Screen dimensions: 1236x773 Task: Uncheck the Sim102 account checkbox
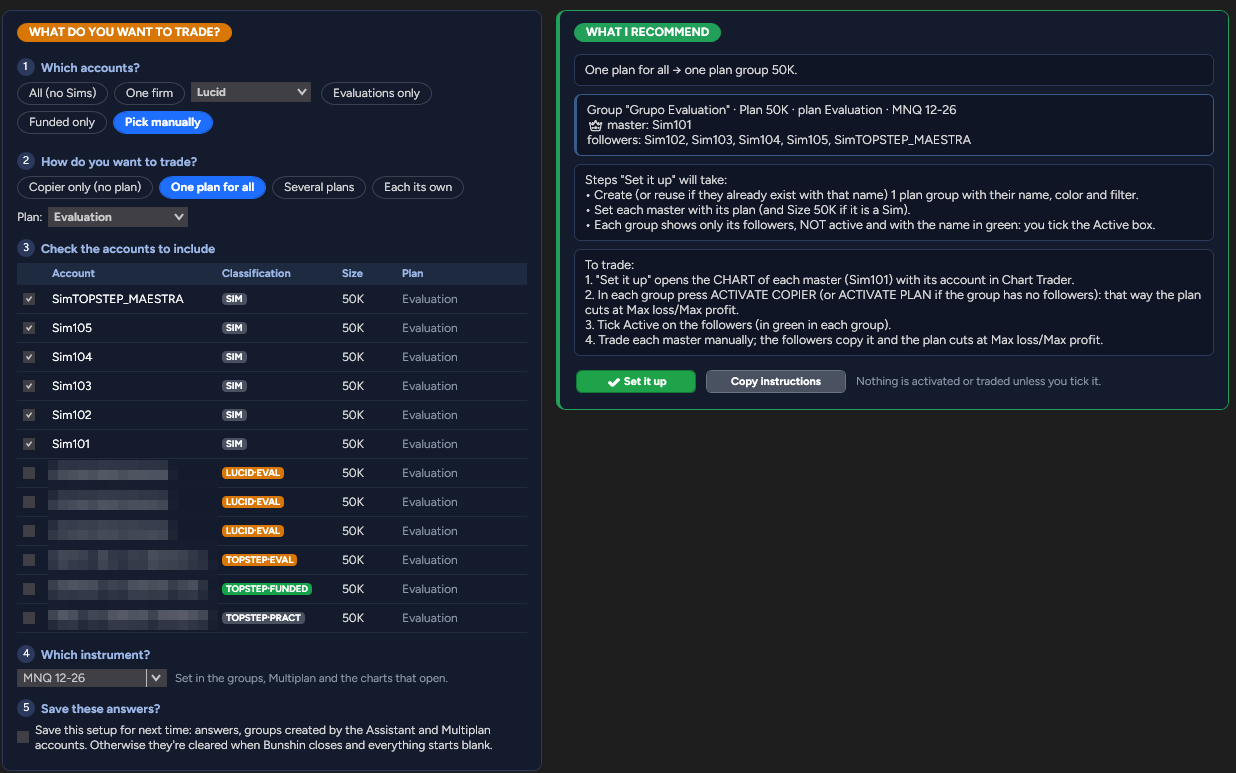pyautogui.click(x=29, y=415)
